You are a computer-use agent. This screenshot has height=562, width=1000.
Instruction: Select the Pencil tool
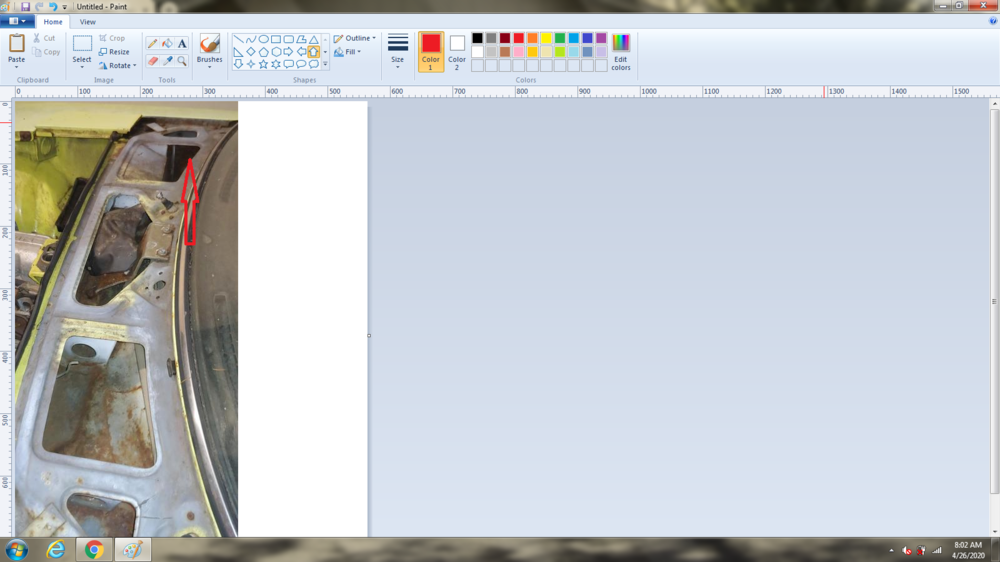(152, 43)
